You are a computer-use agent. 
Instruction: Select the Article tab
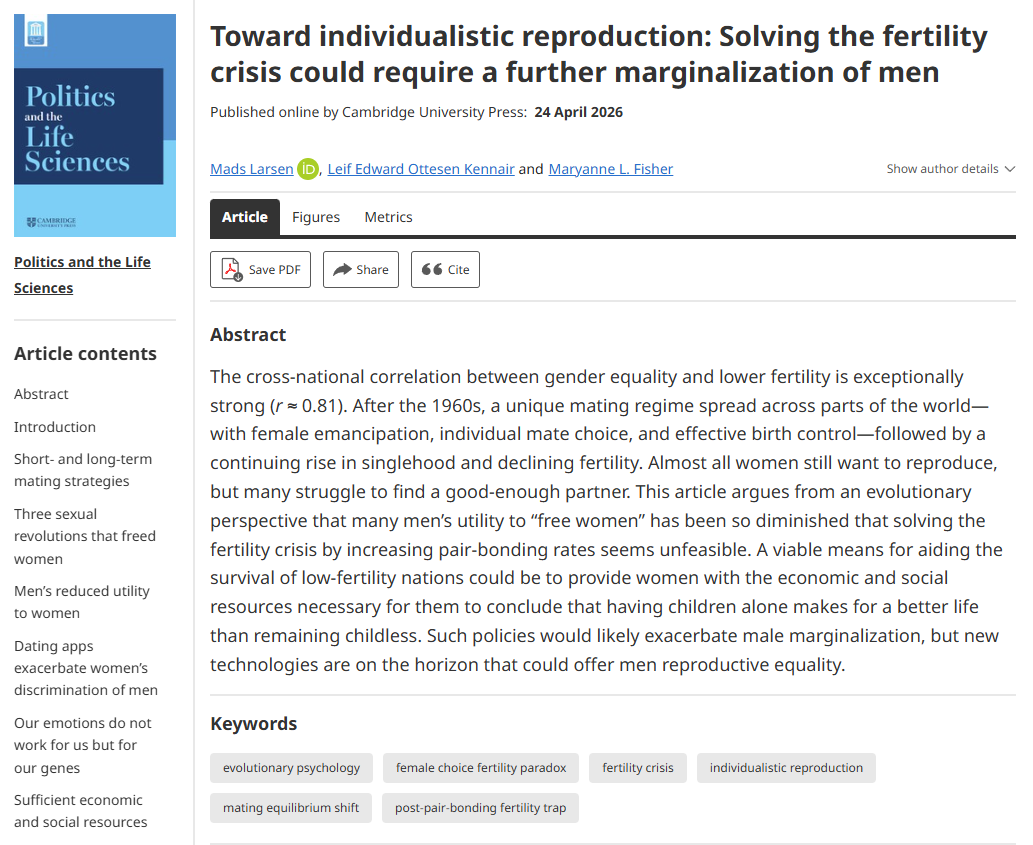pos(244,217)
